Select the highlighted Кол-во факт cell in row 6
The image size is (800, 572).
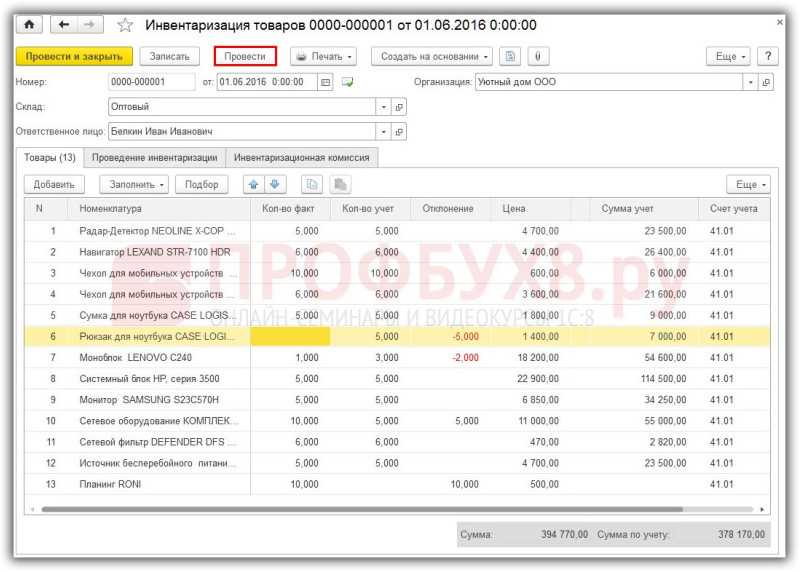pos(290,337)
